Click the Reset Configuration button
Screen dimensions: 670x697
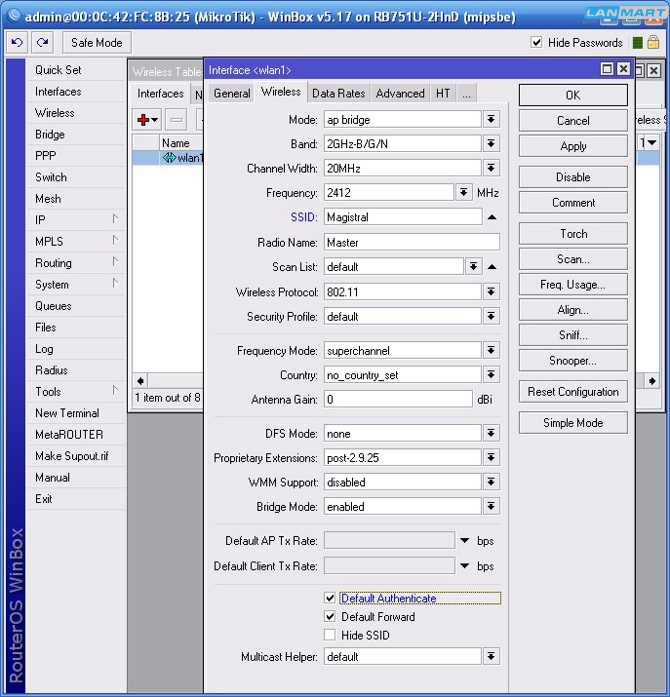click(573, 392)
